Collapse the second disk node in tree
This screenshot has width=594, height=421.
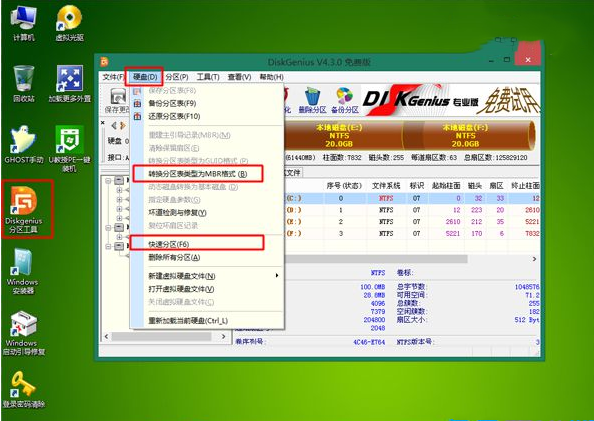108,227
